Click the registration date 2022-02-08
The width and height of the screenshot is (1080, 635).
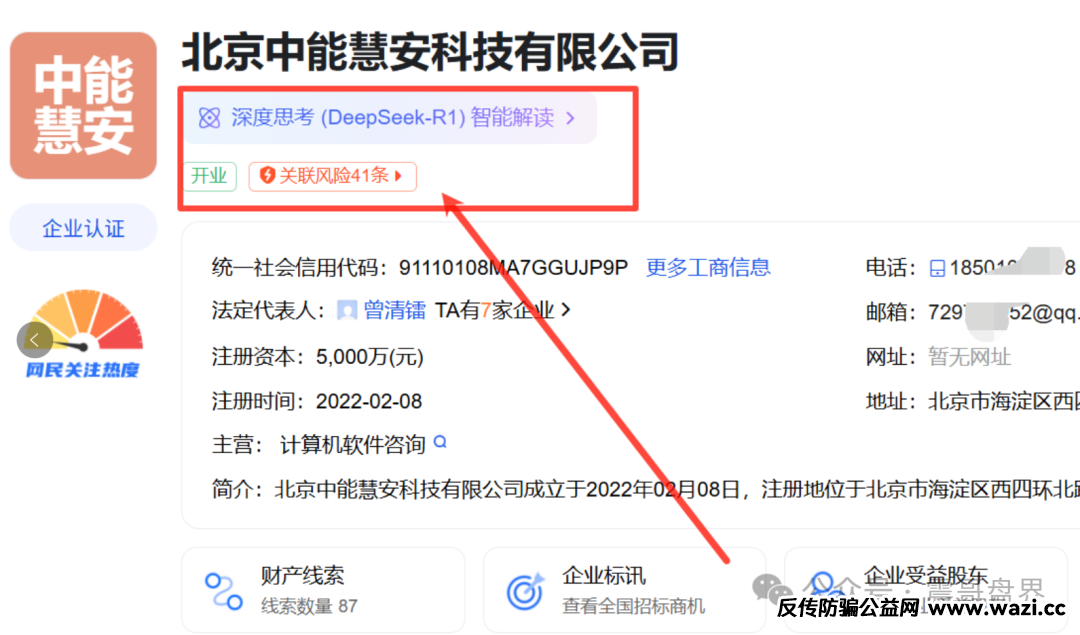click(x=368, y=402)
